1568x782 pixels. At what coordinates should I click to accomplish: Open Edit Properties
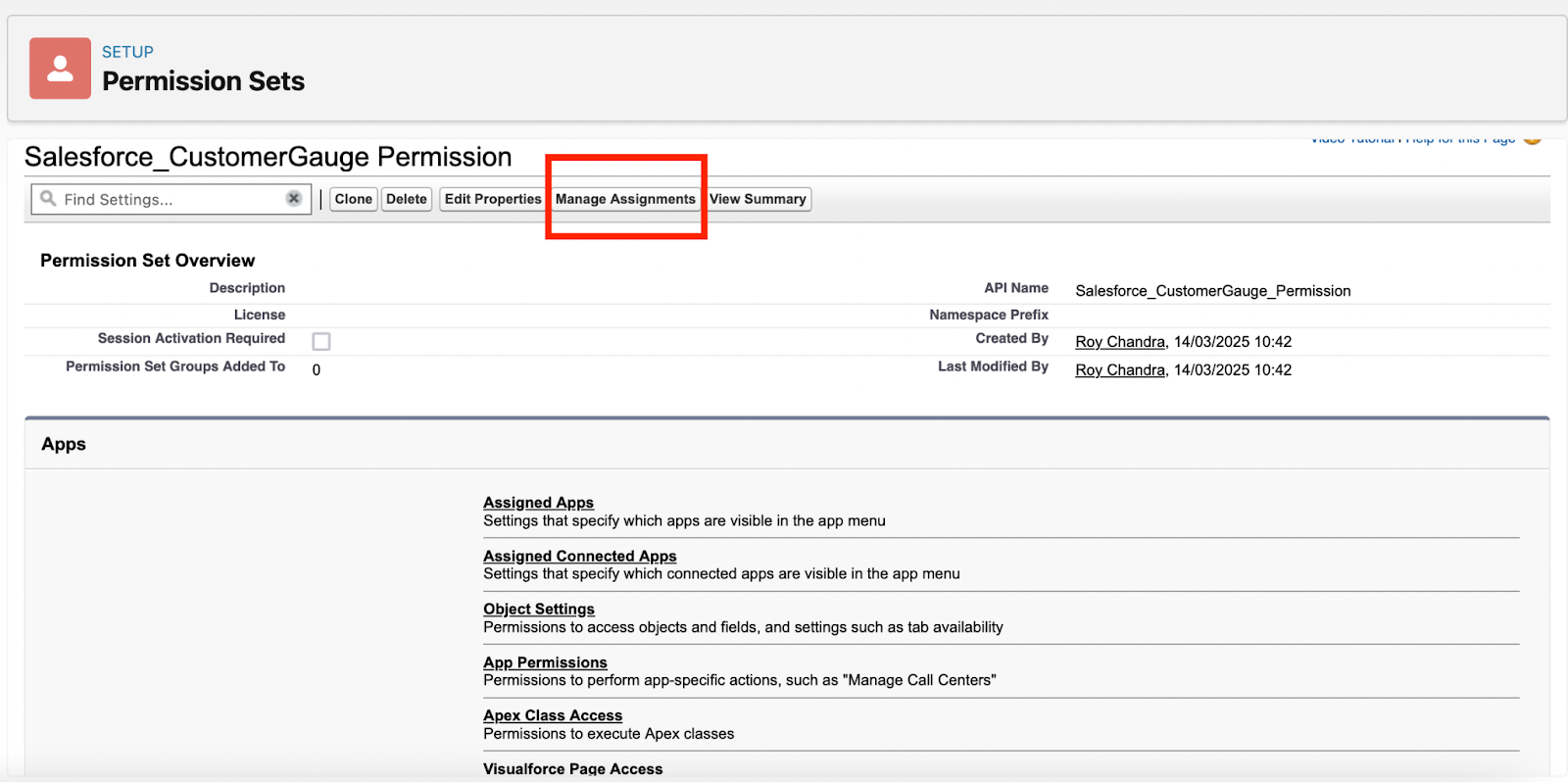click(493, 199)
